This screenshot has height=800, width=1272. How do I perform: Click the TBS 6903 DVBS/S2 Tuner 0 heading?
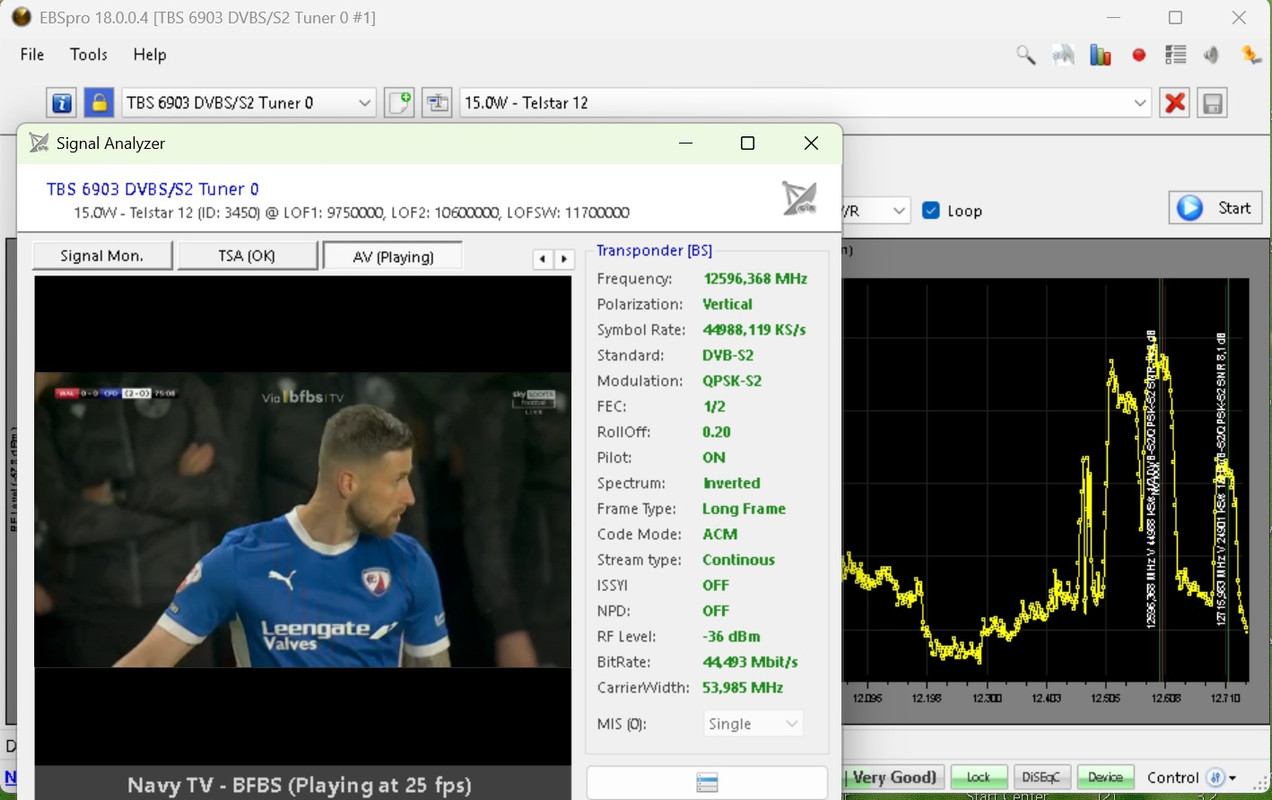coord(153,189)
